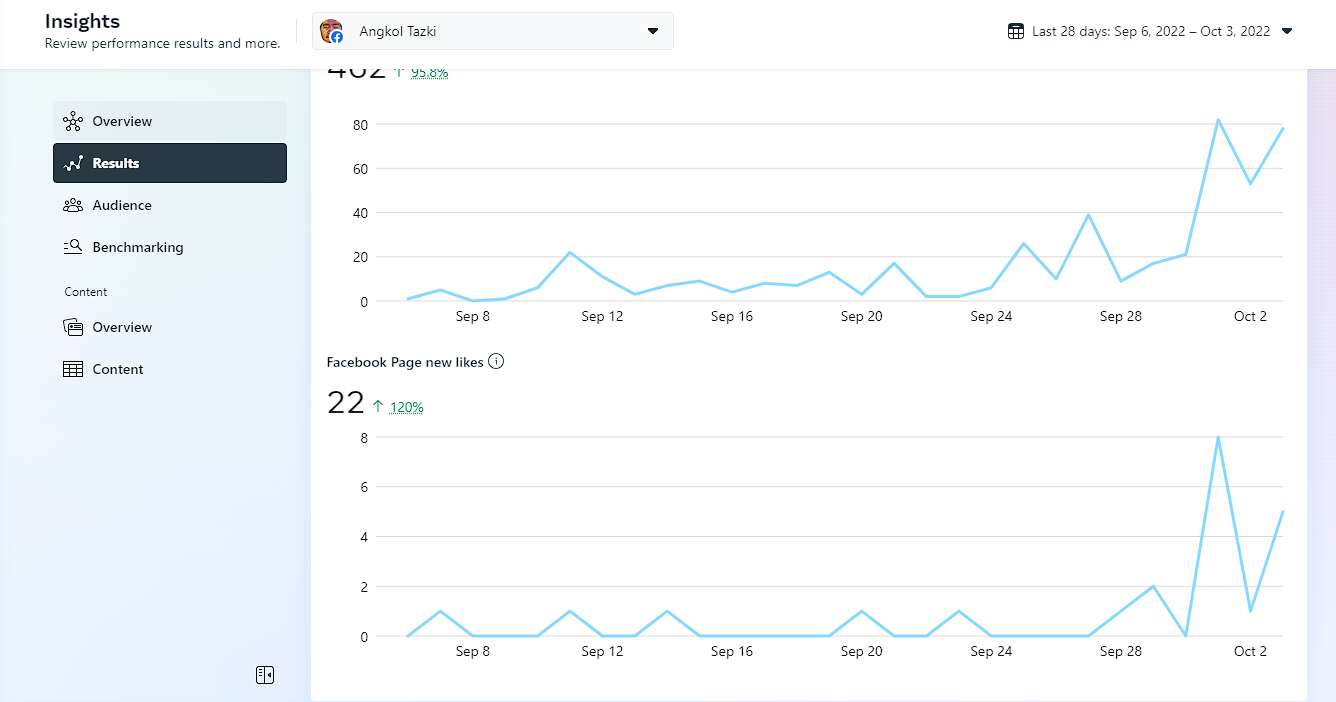Image resolution: width=1336 pixels, height=702 pixels.
Task: Go to the top Overview menu item
Action: pyautogui.click(x=122, y=121)
